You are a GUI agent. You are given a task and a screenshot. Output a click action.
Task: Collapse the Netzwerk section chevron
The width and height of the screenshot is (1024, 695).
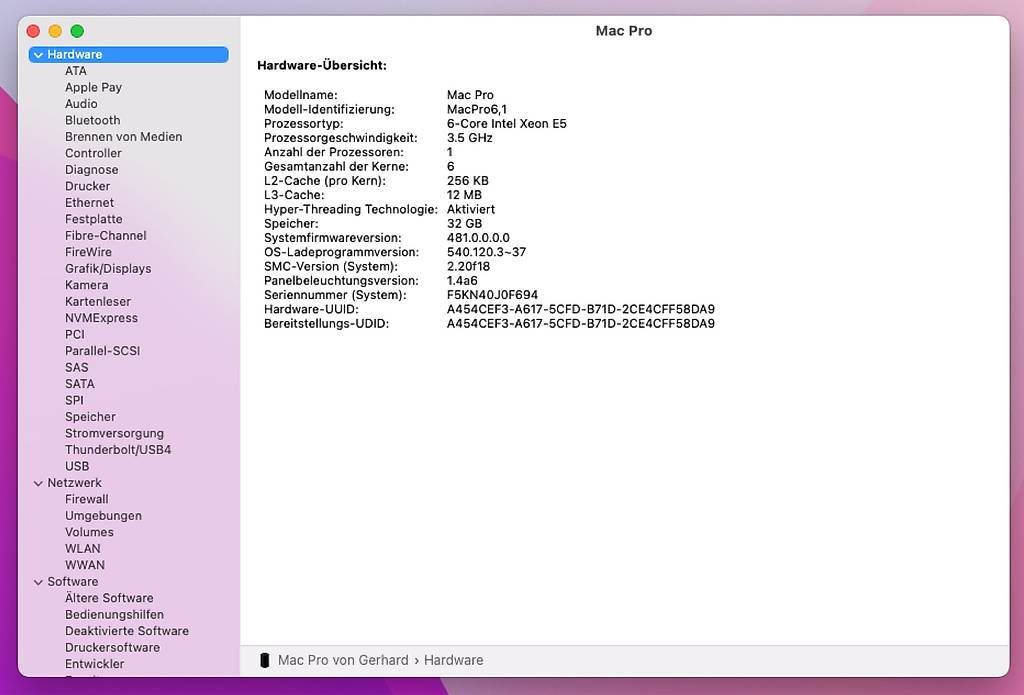pos(39,483)
